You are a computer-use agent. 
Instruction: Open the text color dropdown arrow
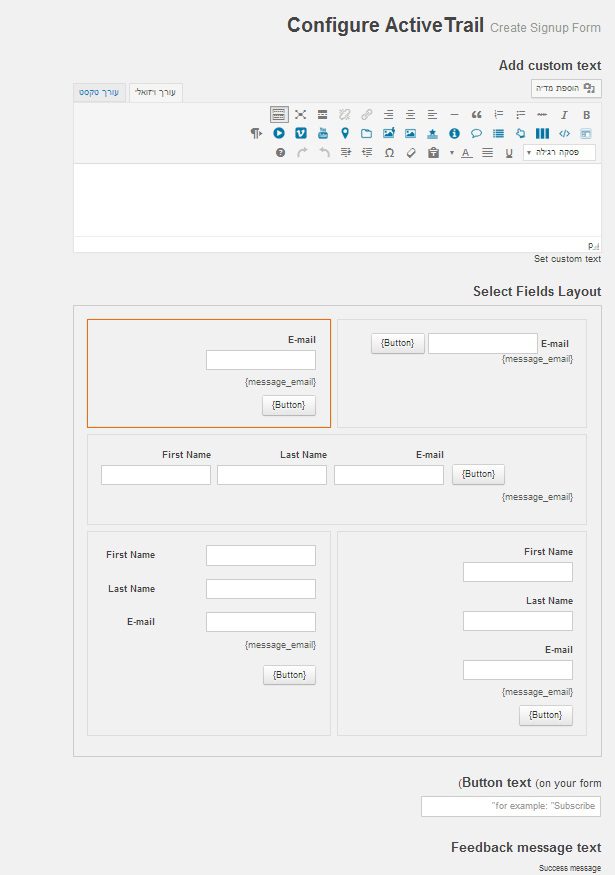click(x=452, y=153)
